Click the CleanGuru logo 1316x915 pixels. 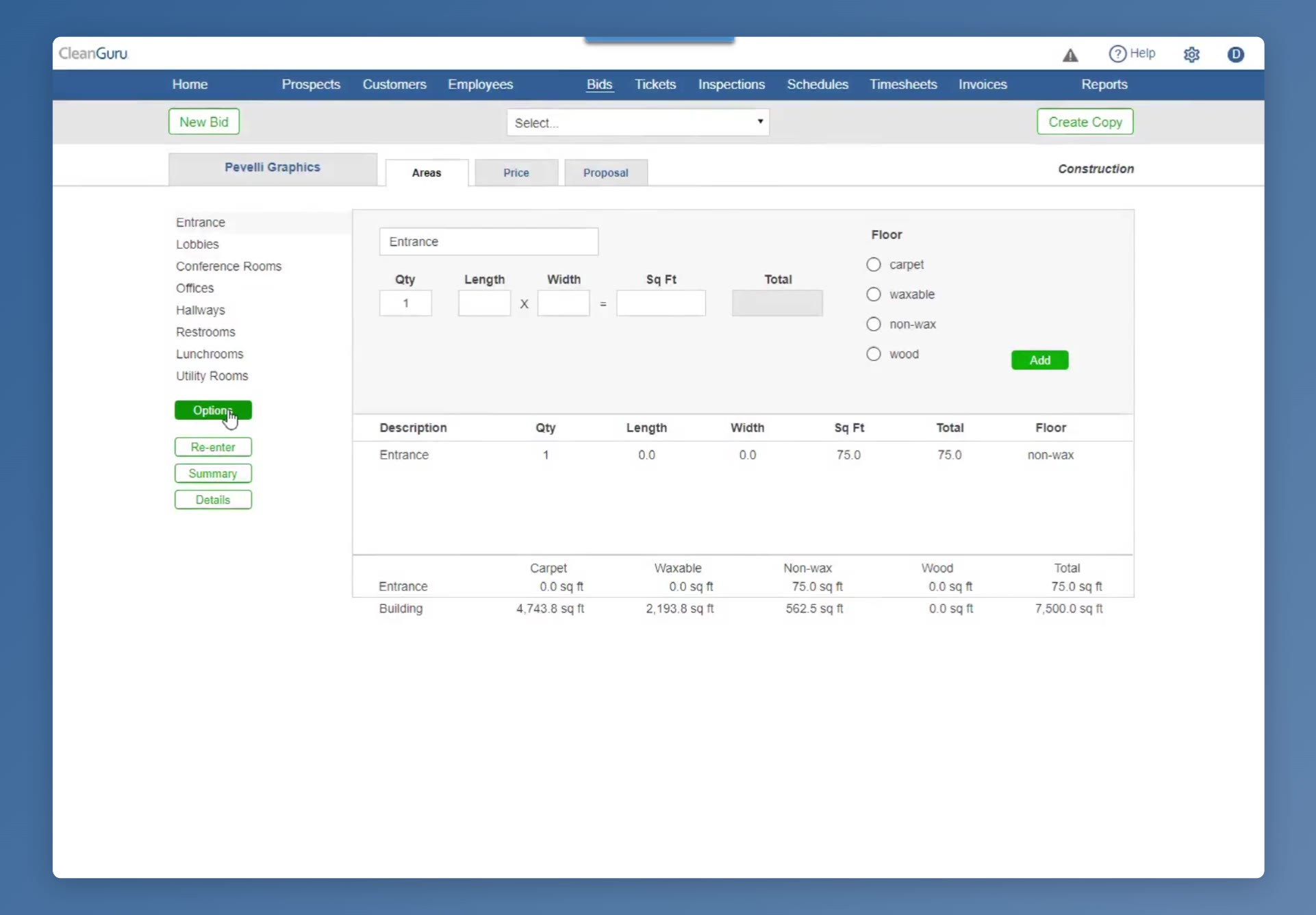(93, 53)
